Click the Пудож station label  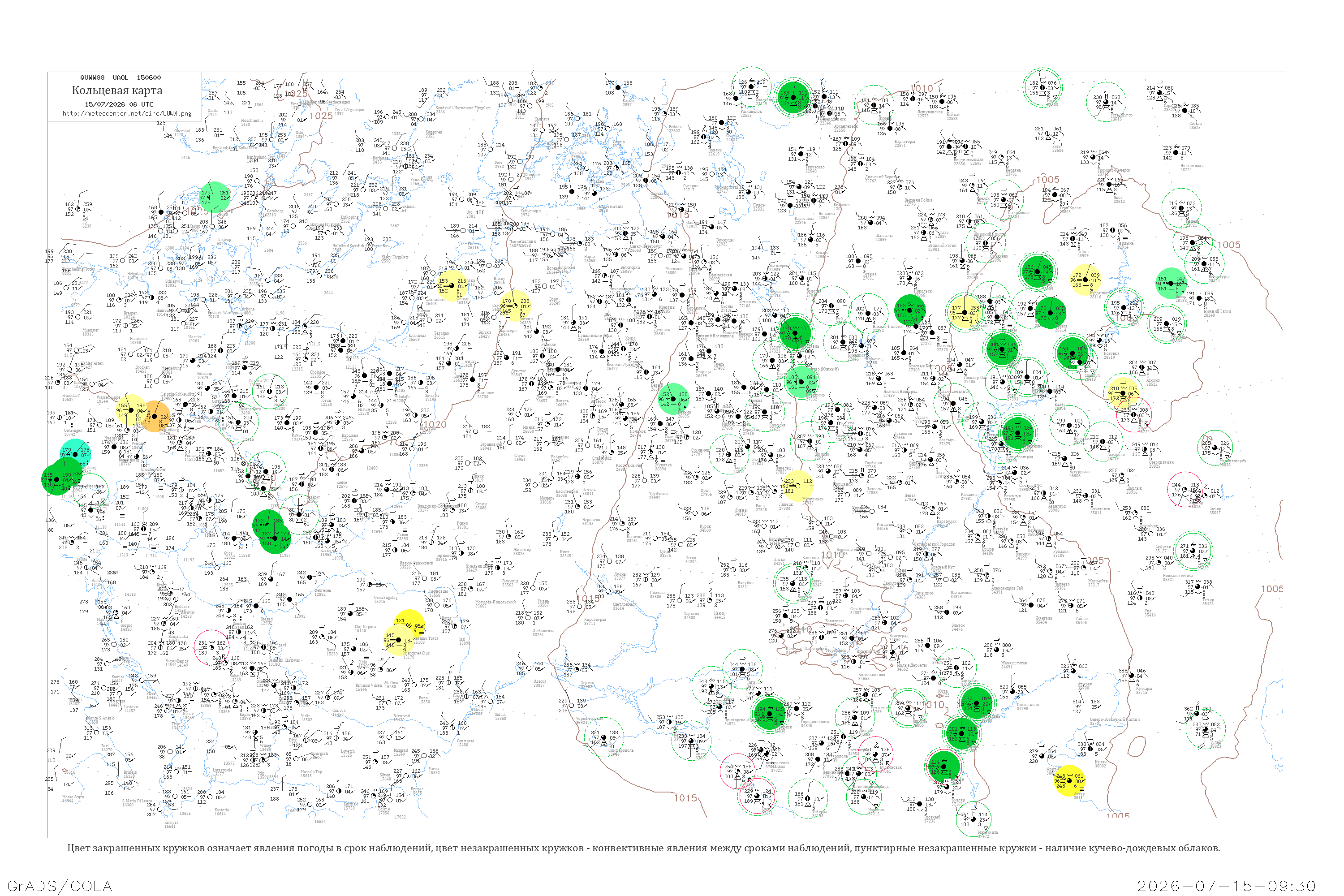(x=759, y=205)
